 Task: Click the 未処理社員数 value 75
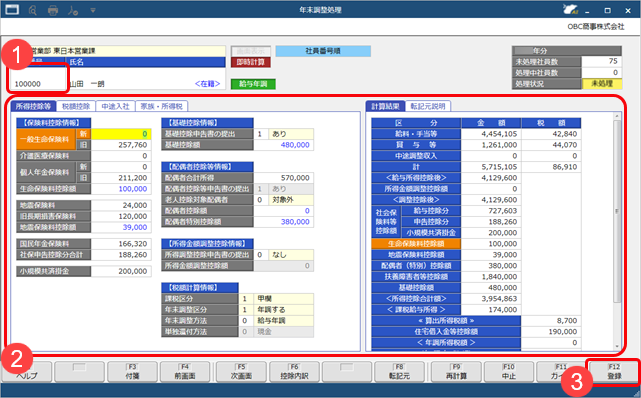coord(602,61)
